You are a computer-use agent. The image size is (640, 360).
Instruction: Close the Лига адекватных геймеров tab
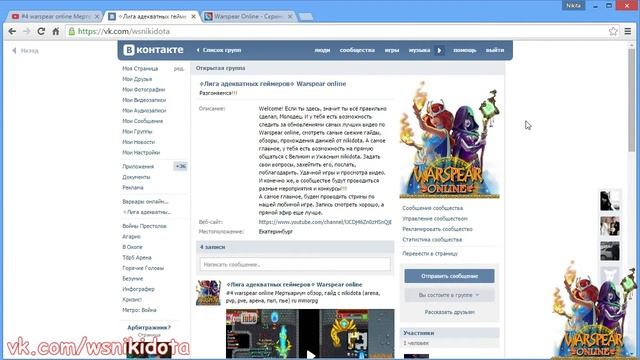tap(193, 16)
